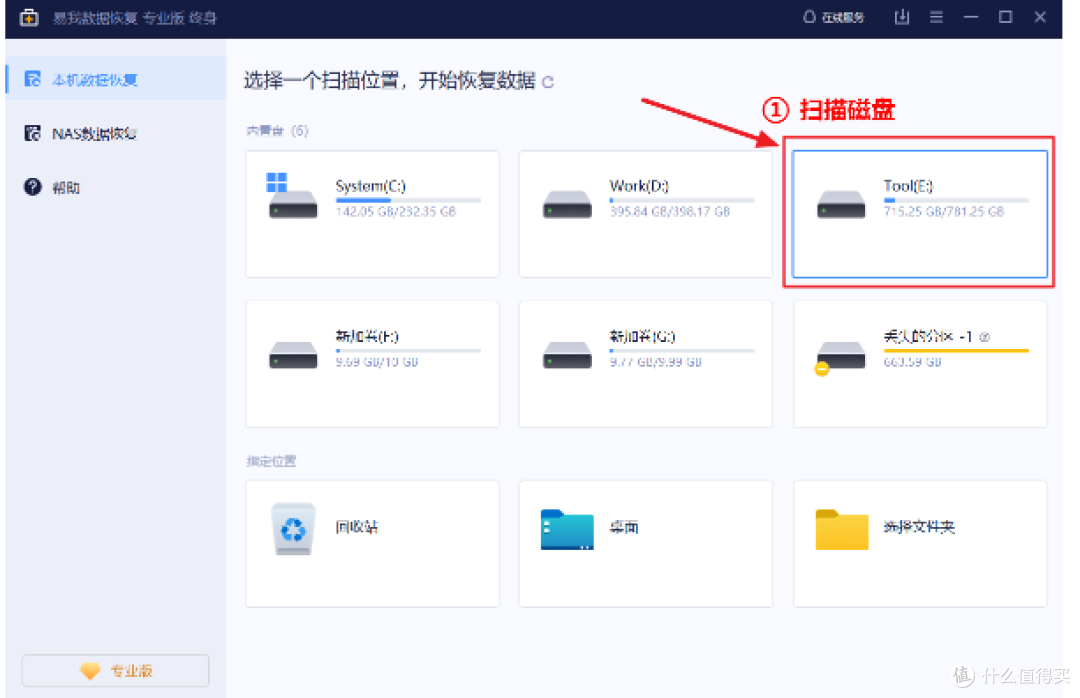Click the Desktop folder icon
Viewport: 1080px width, 698px height.
(567, 529)
